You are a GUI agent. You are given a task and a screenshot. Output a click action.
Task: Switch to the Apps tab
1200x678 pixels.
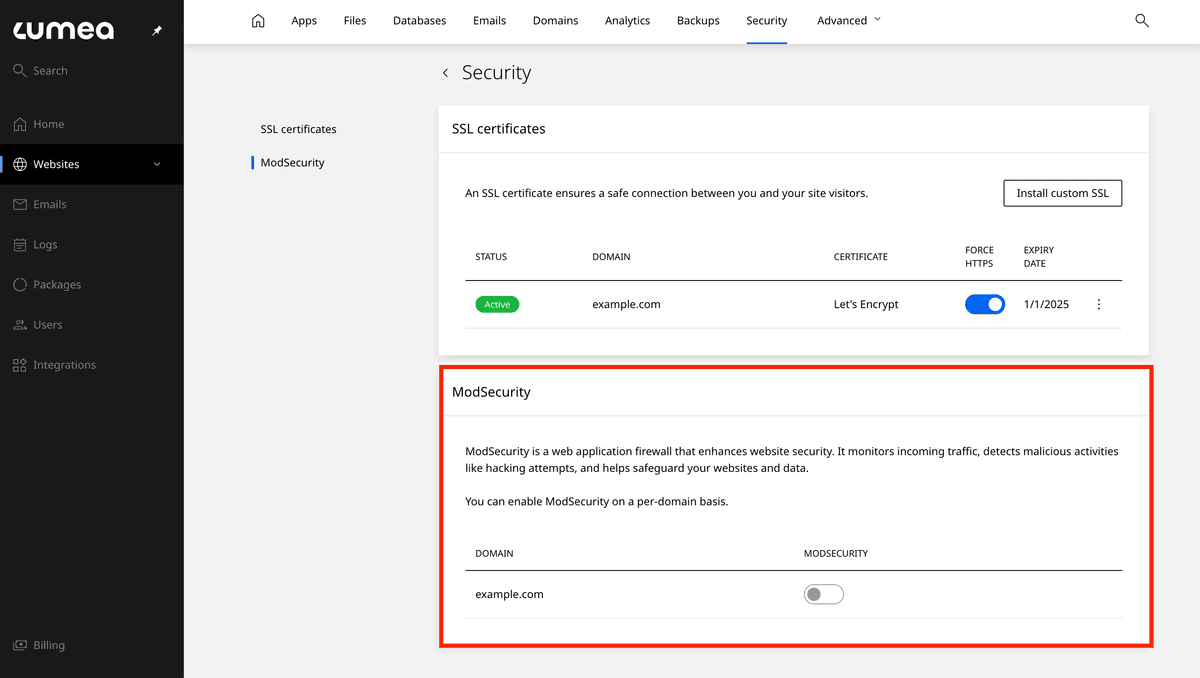point(304,20)
